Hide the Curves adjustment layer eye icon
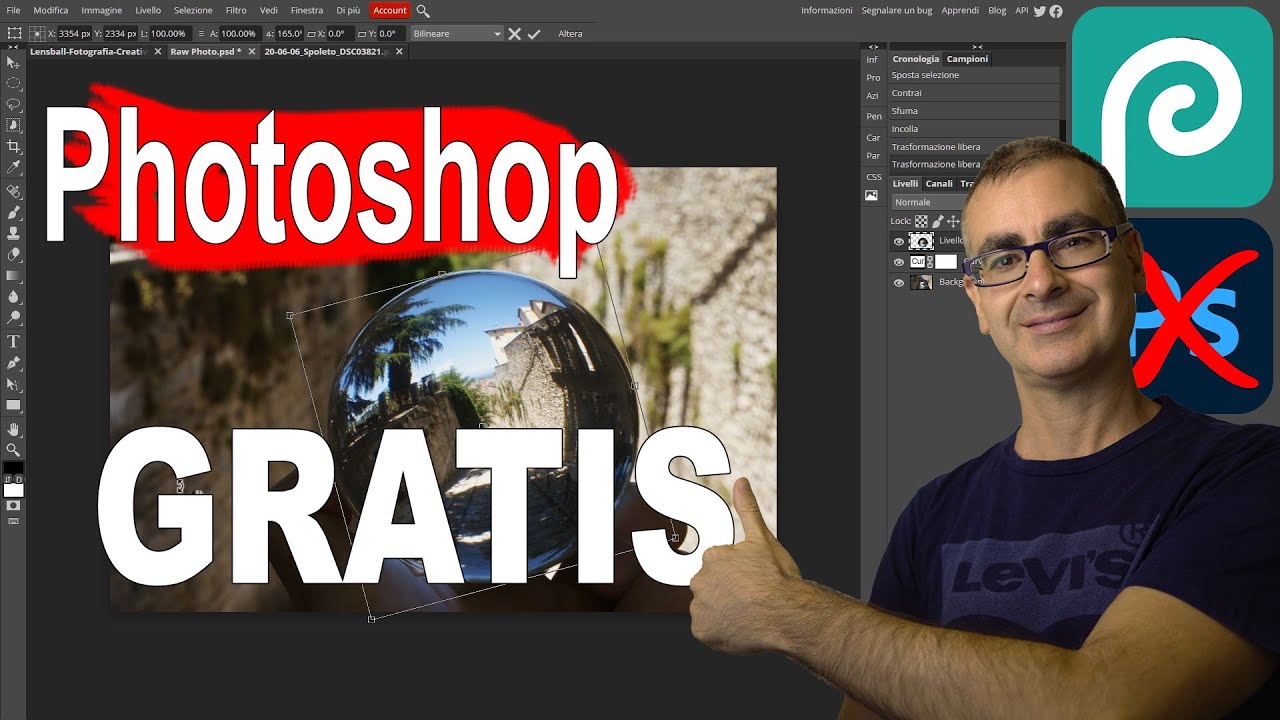This screenshot has width=1280, height=720. coord(898,262)
